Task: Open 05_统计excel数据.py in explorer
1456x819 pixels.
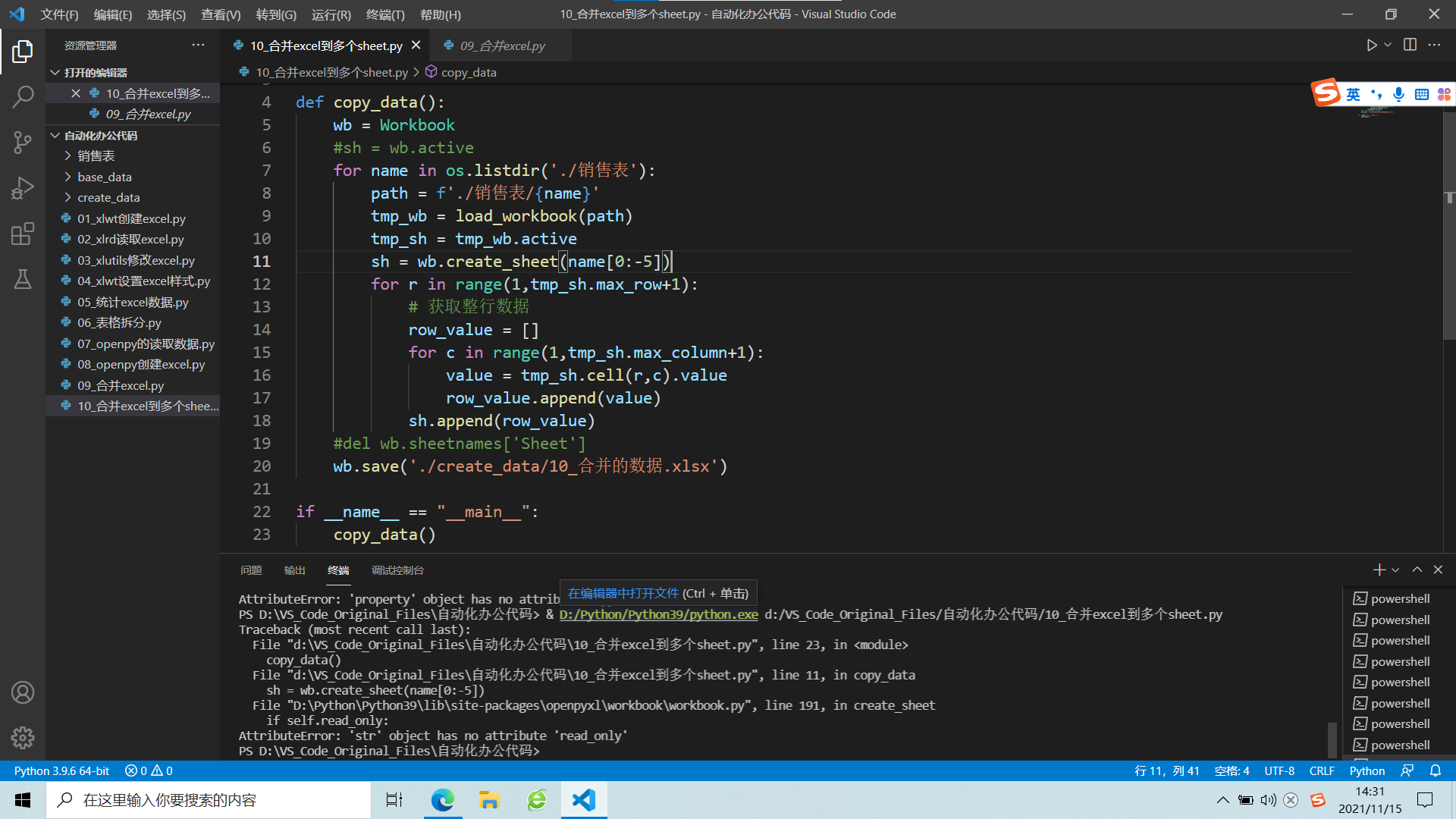Action: coord(133,302)
